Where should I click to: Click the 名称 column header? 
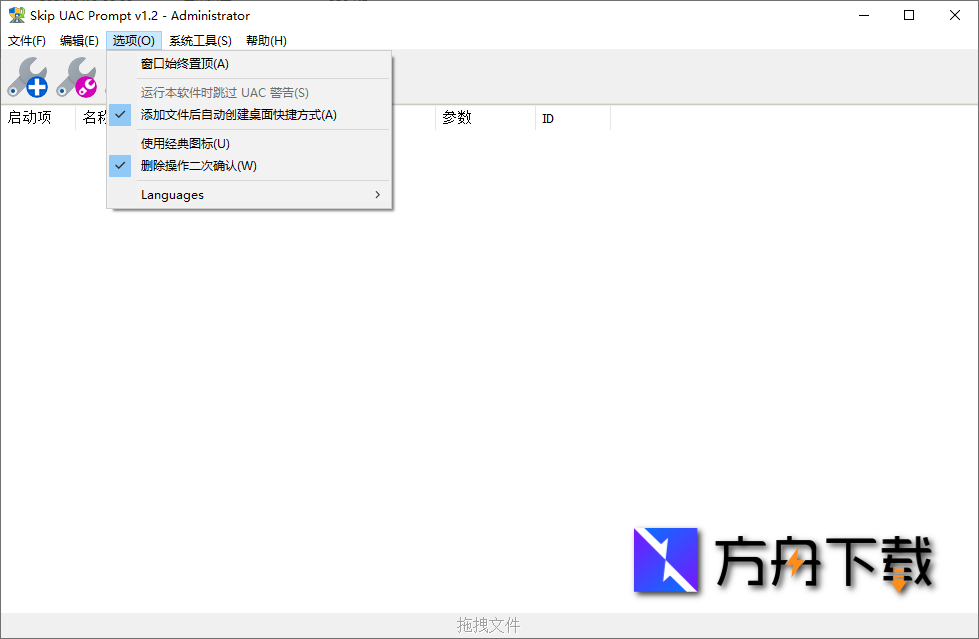[95, 117]
